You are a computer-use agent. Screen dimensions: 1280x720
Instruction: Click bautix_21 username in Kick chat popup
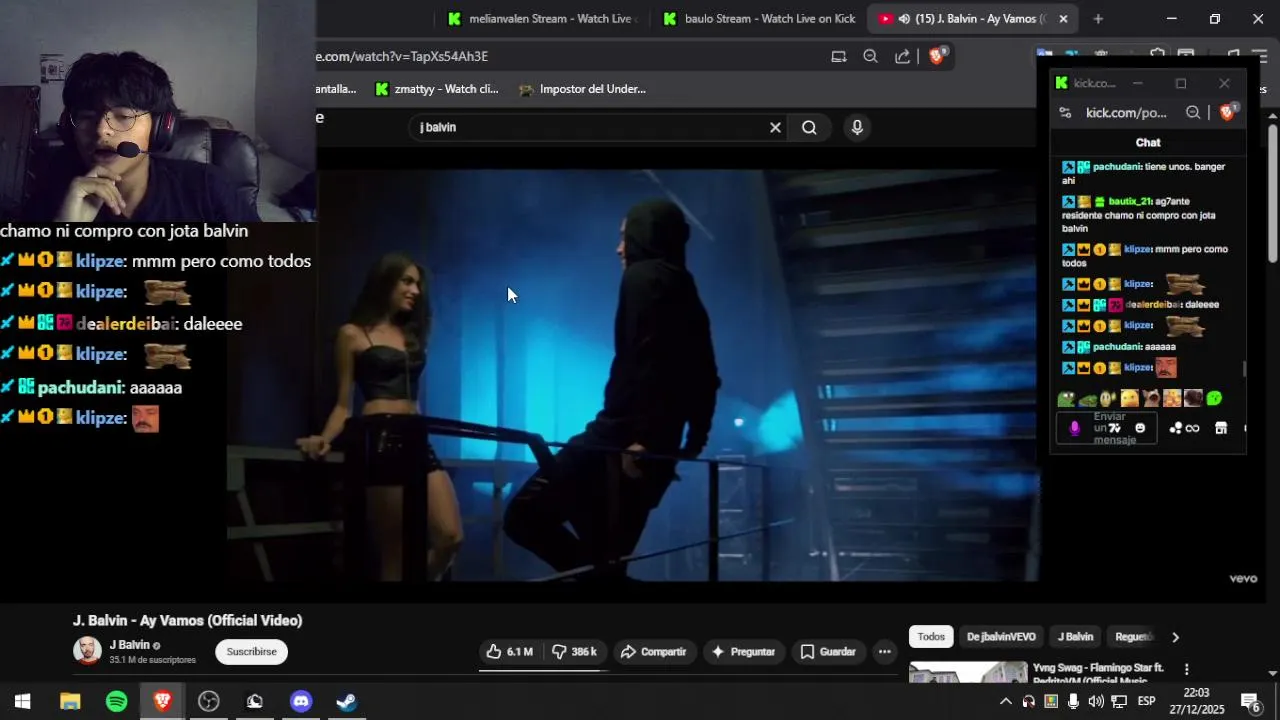click(1129, 202)
